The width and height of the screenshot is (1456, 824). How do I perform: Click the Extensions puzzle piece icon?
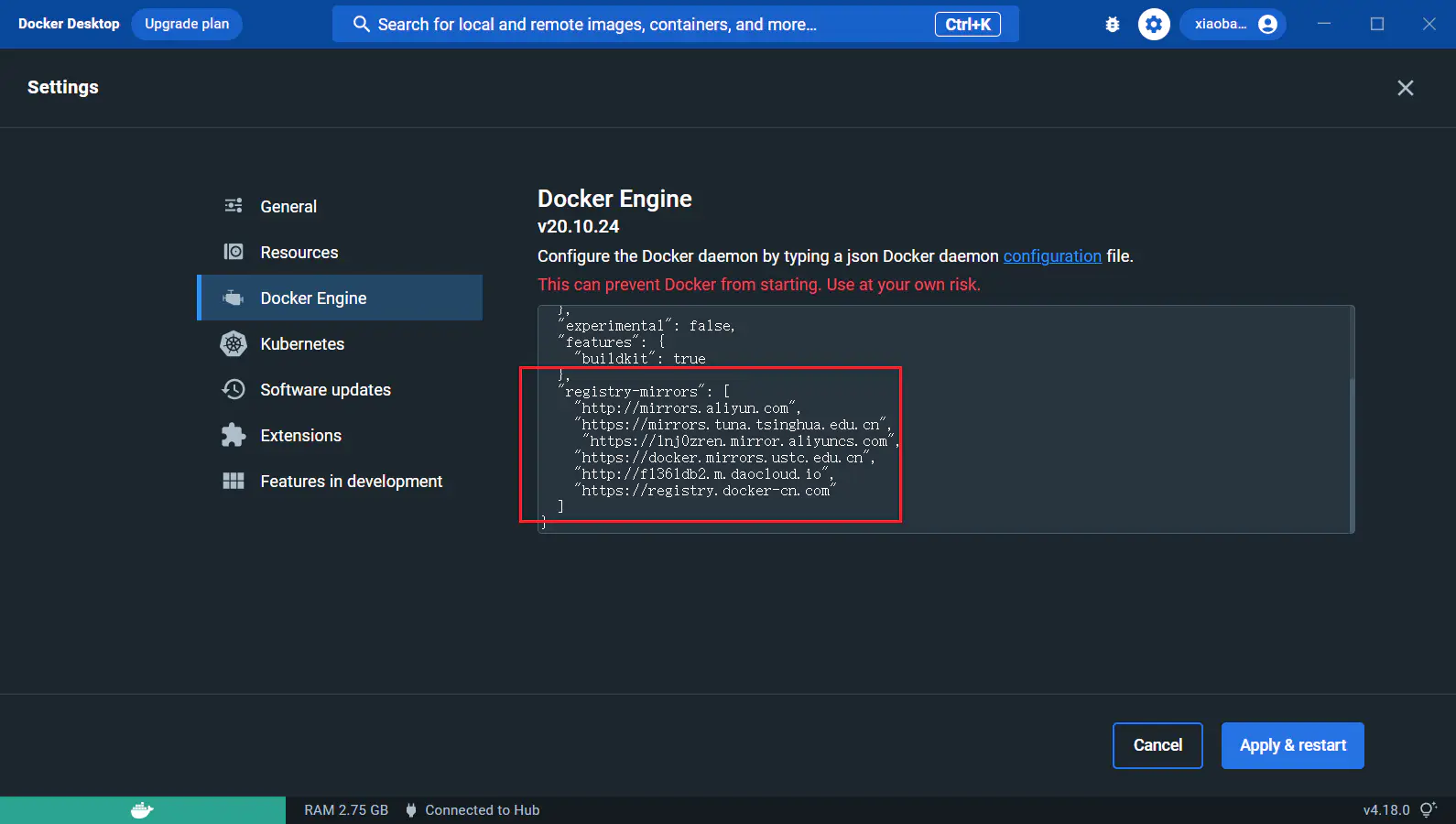pos(234,435)
